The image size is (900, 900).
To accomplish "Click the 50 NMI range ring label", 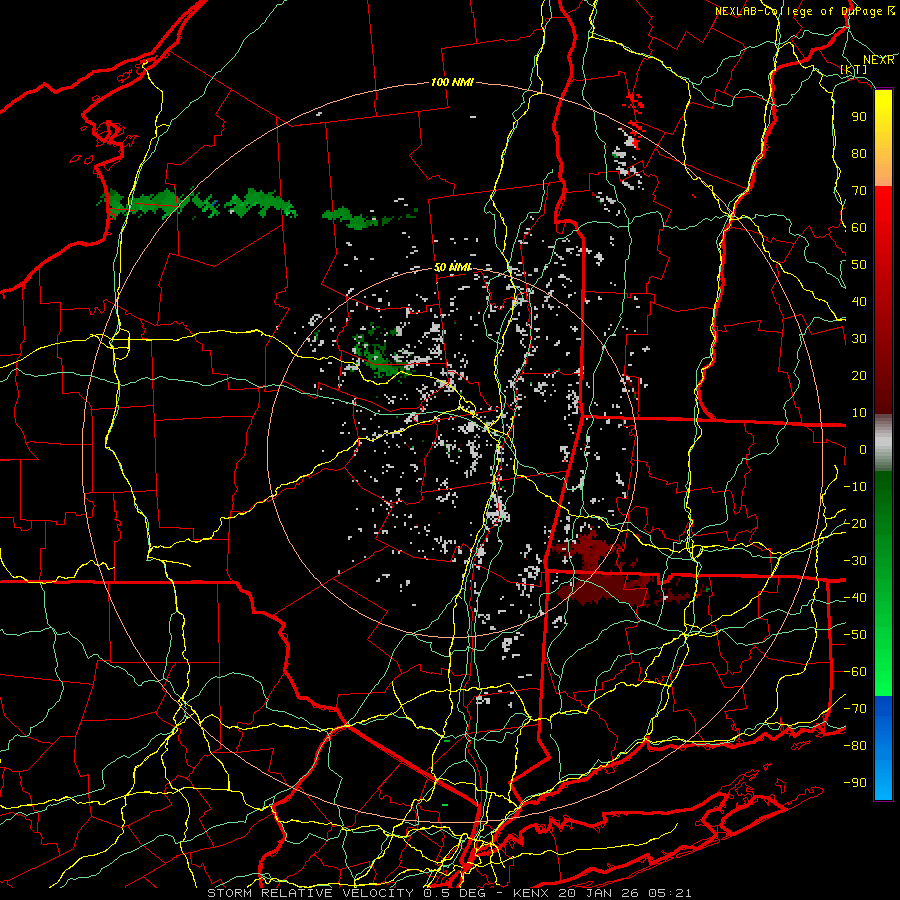I will [x=452, y=267].
